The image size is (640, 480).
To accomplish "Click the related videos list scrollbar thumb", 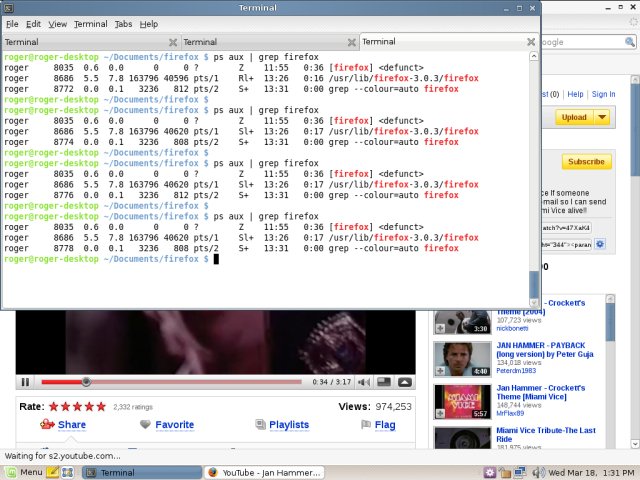I will point(610,322).
